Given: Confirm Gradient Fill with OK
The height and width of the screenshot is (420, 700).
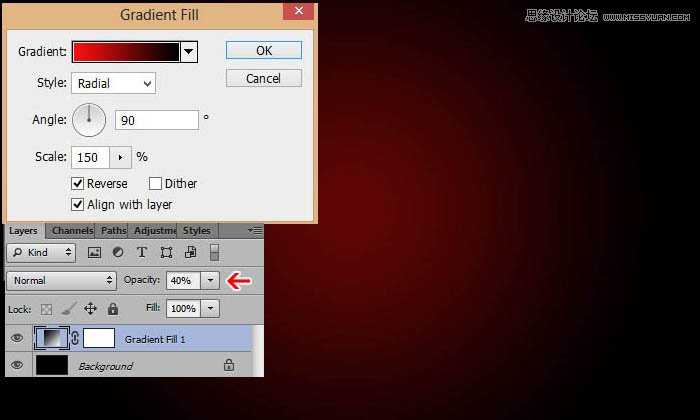Looking at the screenshot, I should point(264,50).
